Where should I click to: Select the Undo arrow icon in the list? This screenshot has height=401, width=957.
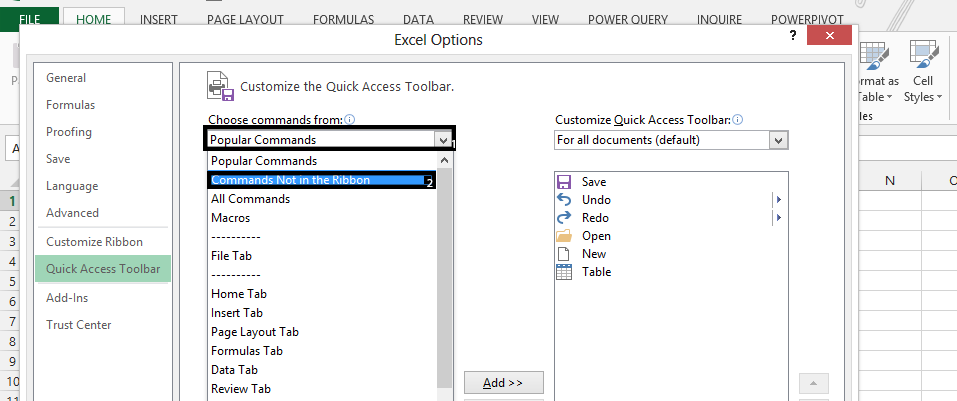point(564,200)
